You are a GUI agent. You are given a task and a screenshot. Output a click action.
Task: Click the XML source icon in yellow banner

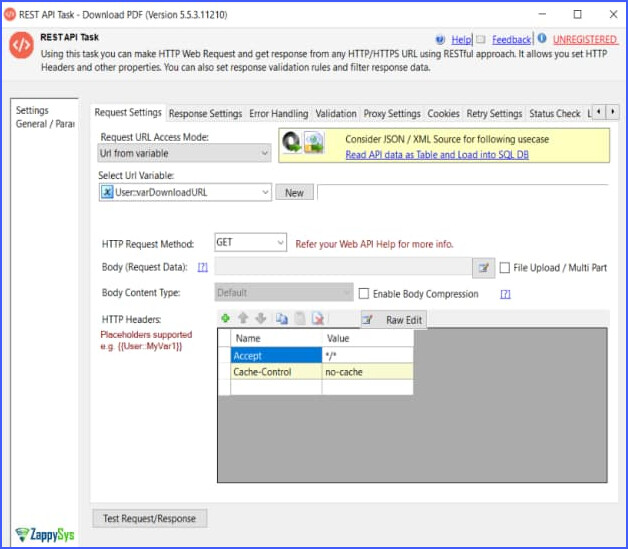[x=314, y=143]
